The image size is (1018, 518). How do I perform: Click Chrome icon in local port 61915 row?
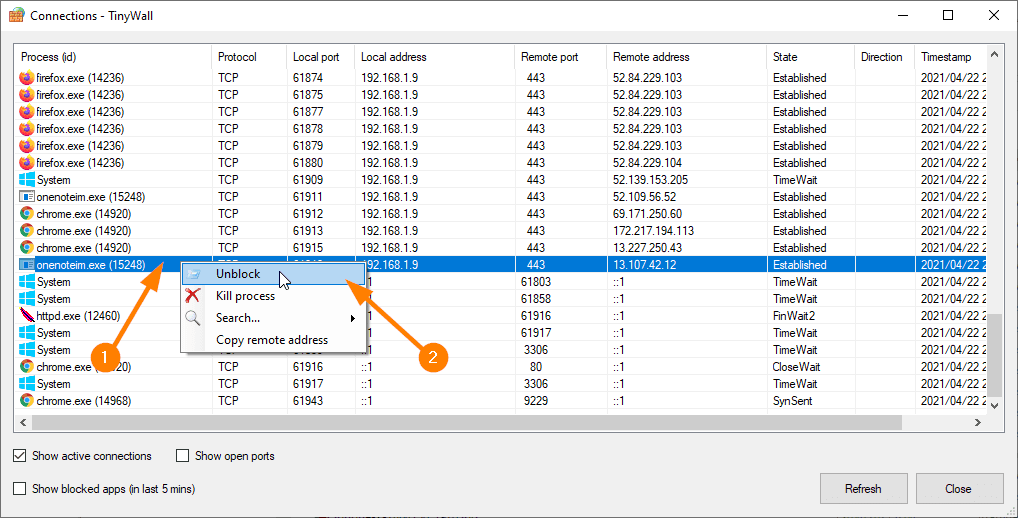coord(27,247)
